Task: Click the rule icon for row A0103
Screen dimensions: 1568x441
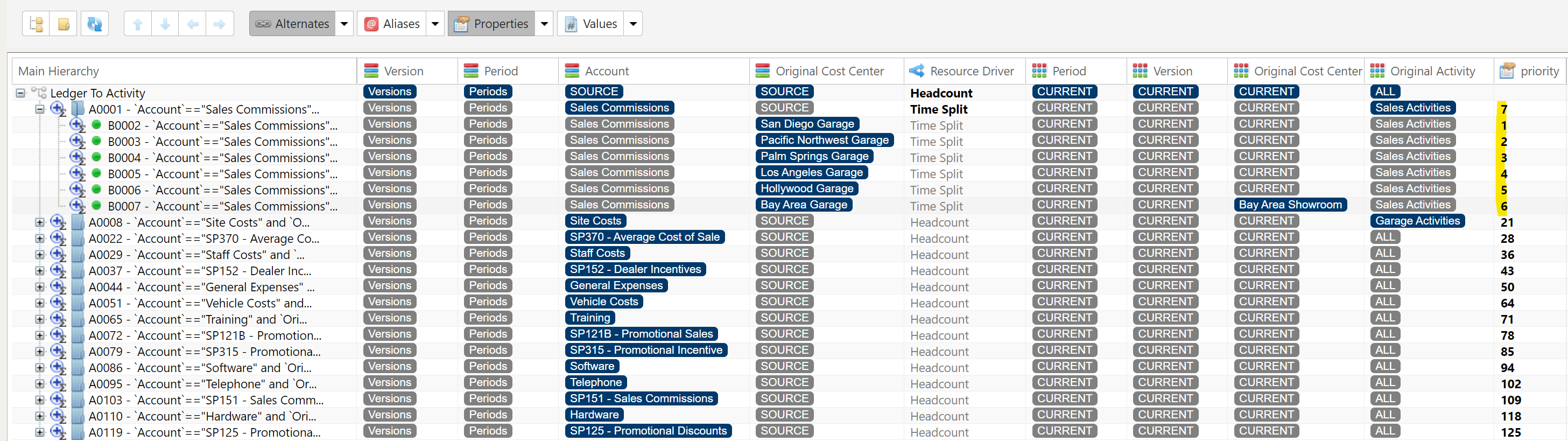Action: (x=58, y=400)
